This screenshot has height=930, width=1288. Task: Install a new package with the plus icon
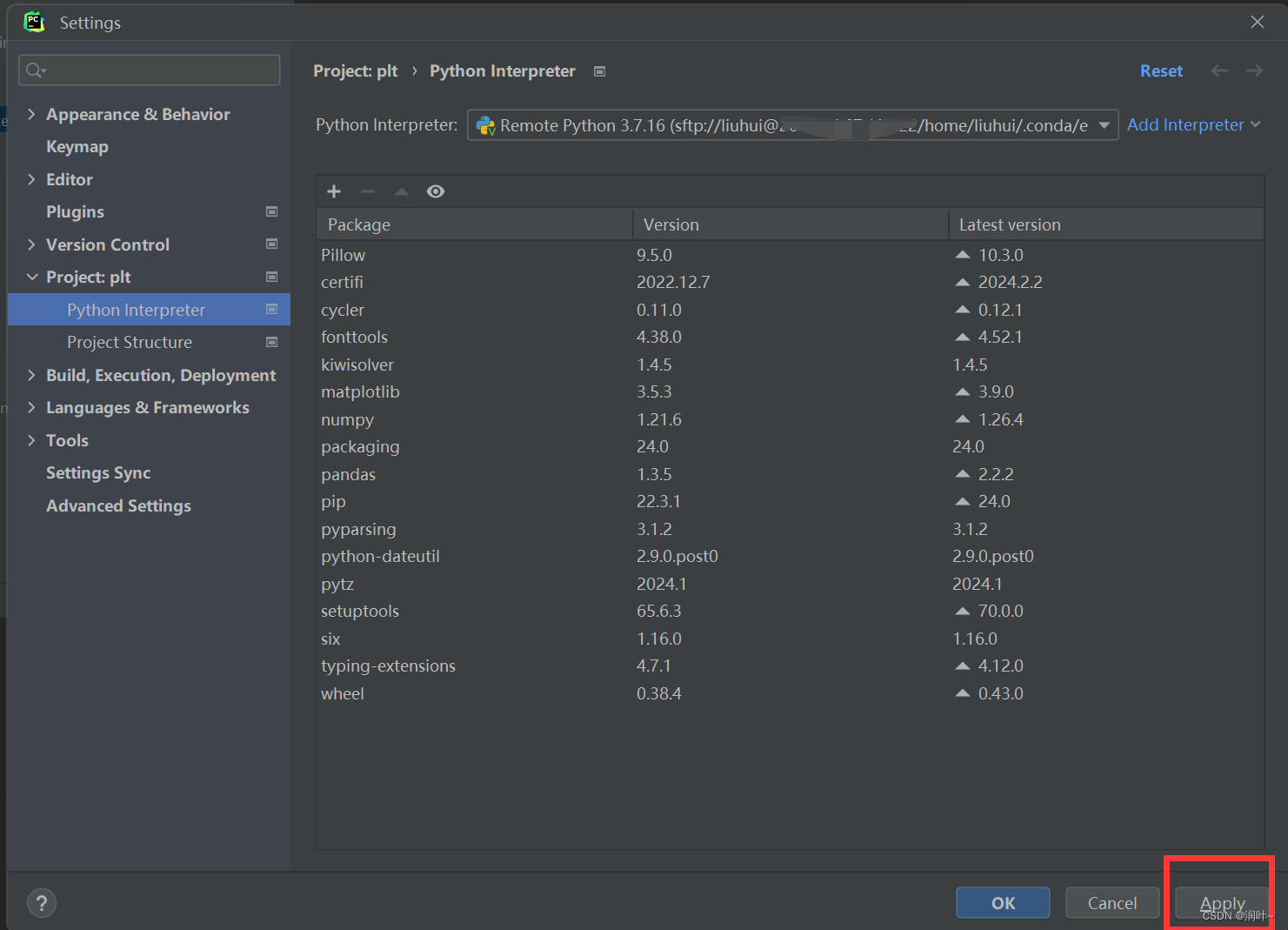click(334, 191)
